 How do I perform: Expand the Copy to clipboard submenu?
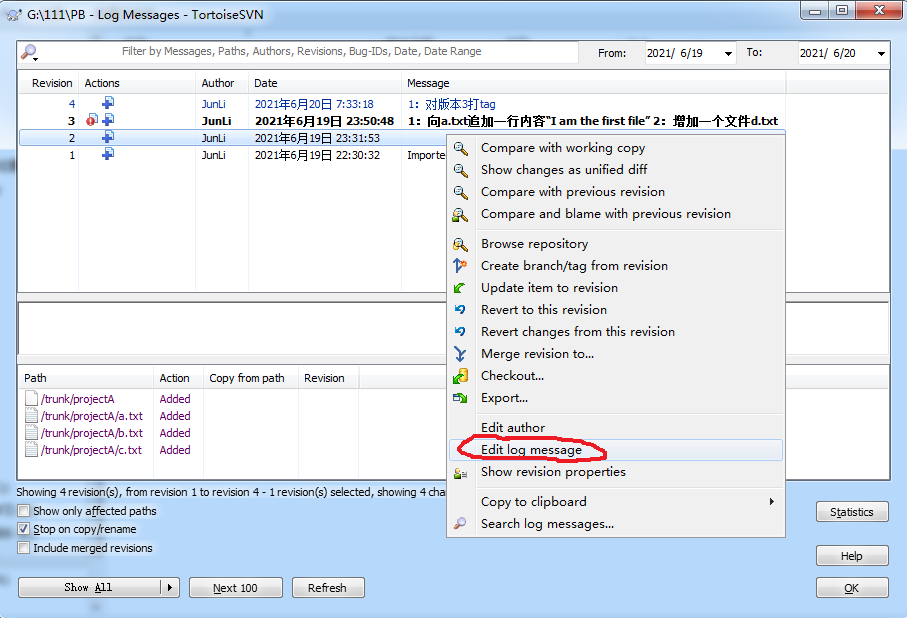click(x=772, y=502)
